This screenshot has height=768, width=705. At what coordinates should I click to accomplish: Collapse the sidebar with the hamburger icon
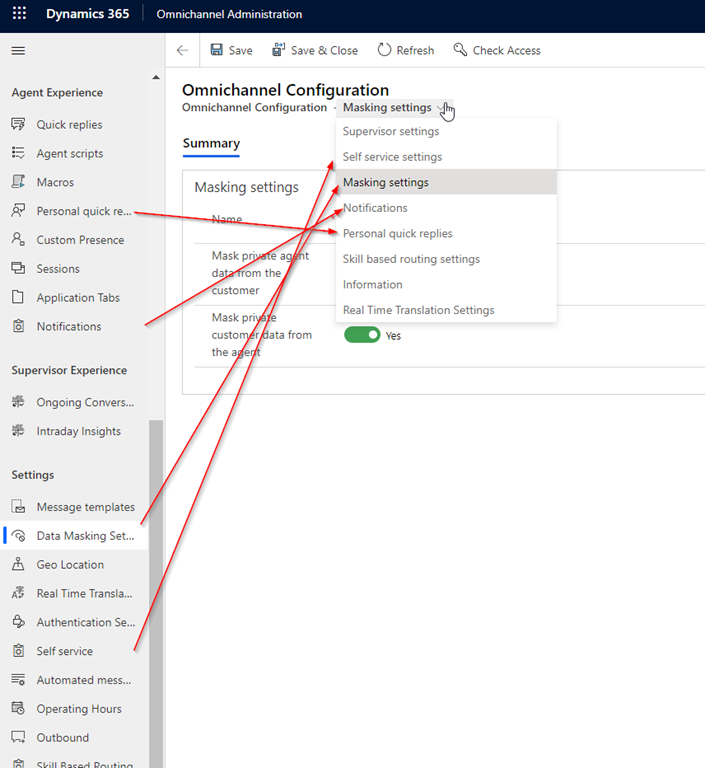pyautogui.click(x=18, y=50)
